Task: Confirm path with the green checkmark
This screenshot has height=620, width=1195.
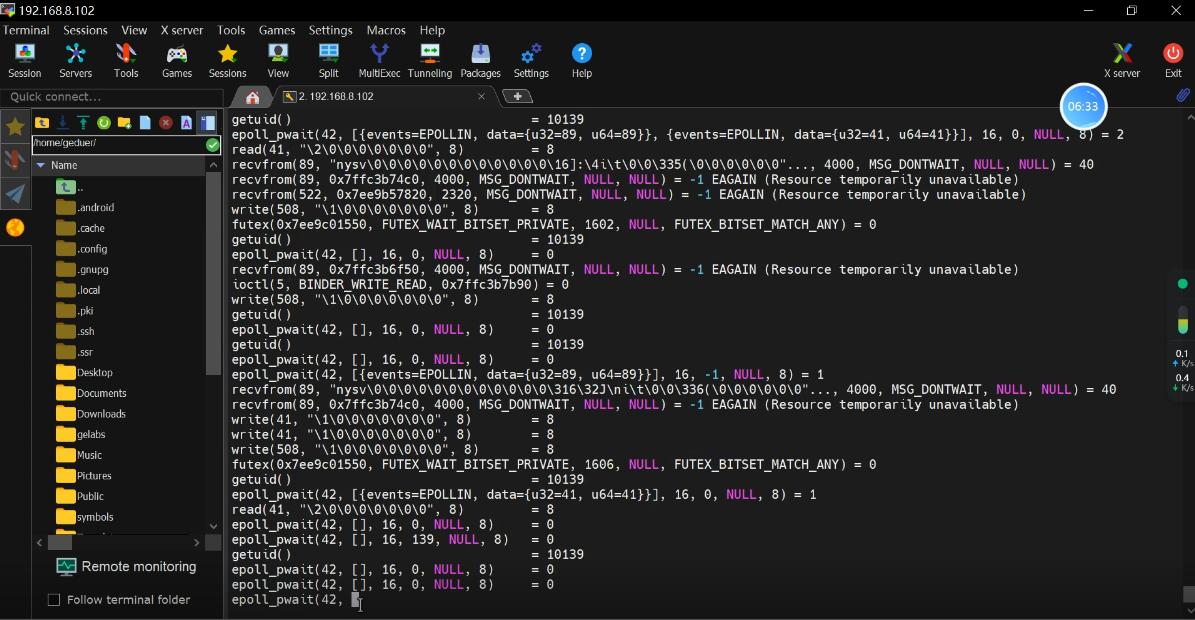Action: (213, 144)
